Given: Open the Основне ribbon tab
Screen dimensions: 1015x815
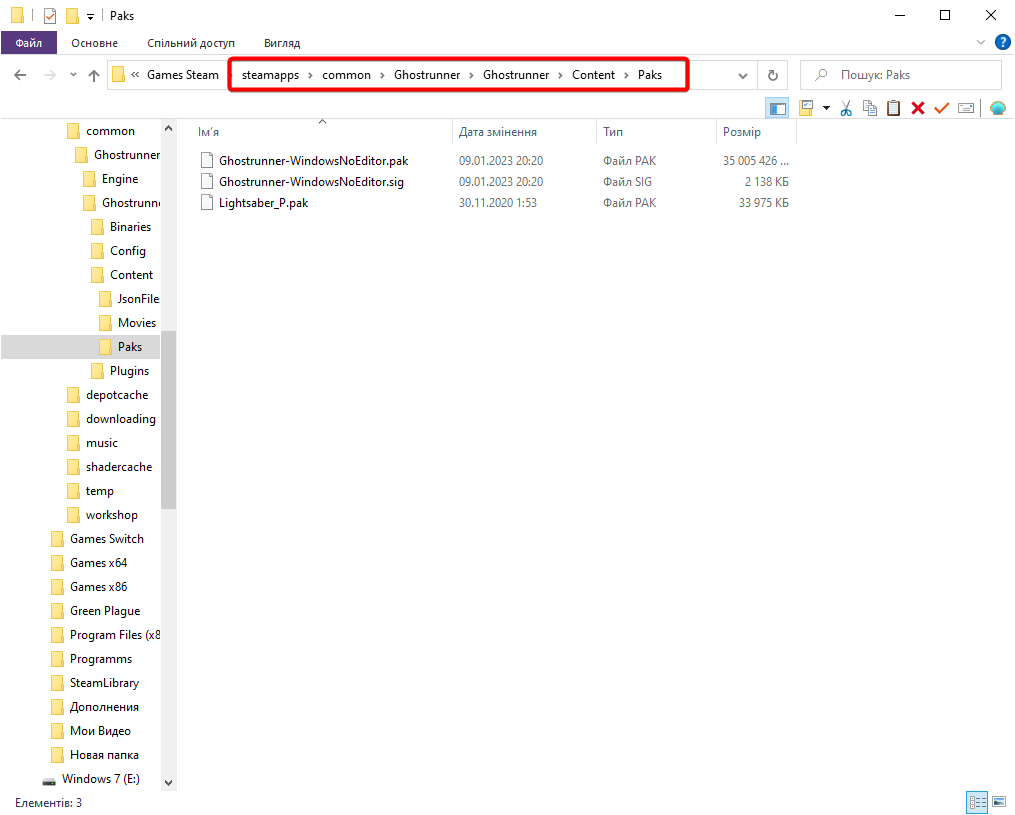Looking at the screenshot, I should click(95, 43).
